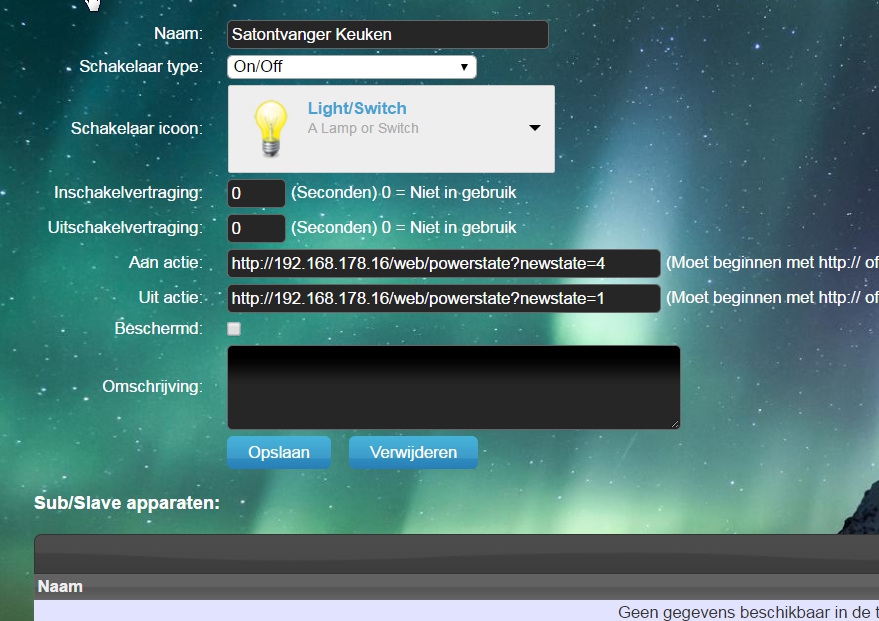Viewport: 879px width, 621px height.
Task: Enable the Beschermd checkbox
Action: click(x=234, y=329)
